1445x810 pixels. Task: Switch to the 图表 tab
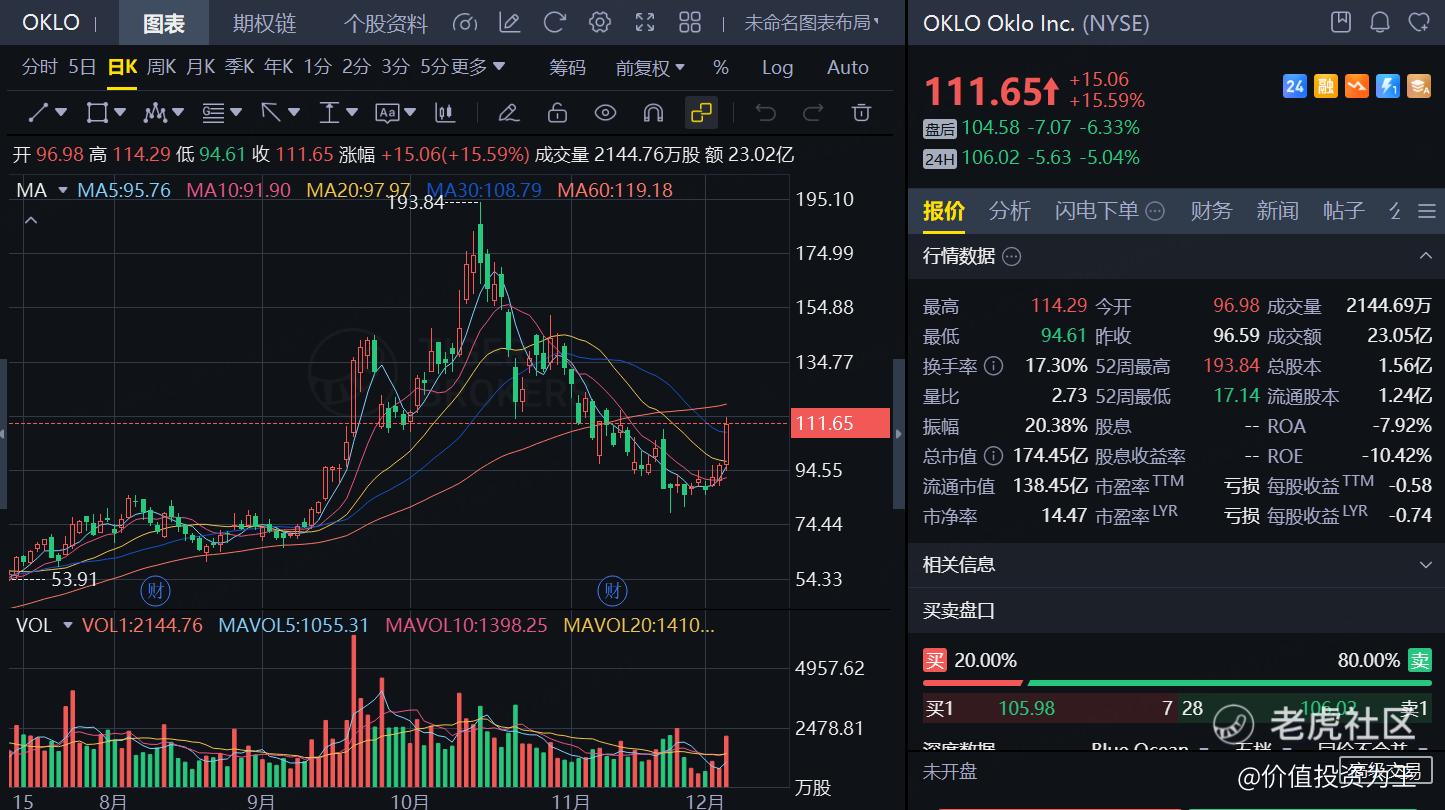[x=164, y=23]
